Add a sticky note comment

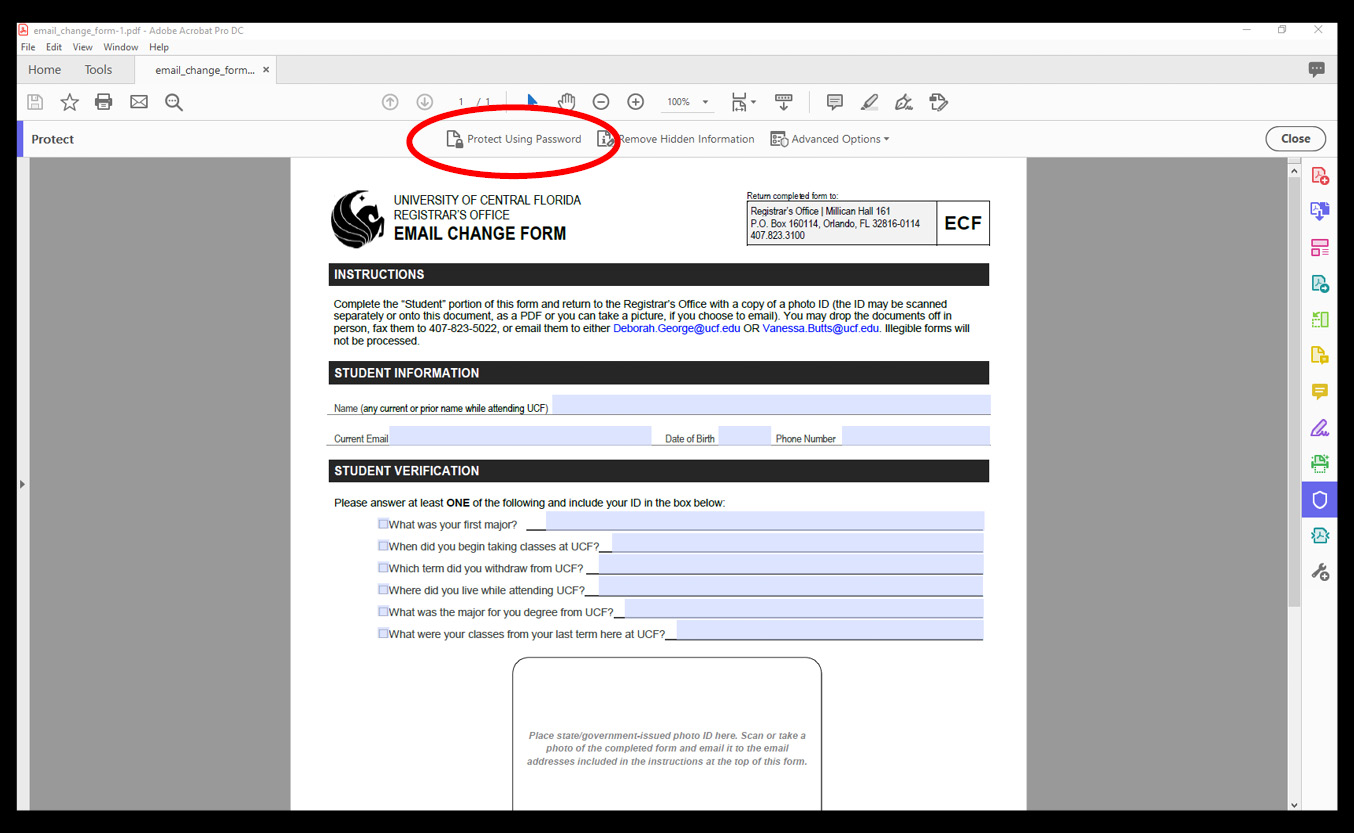835,102
